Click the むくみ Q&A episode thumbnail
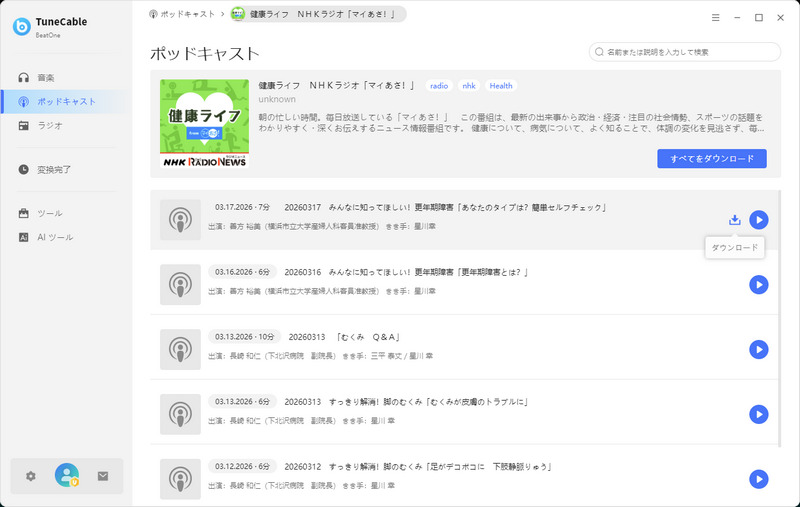The height and width of the screenshot is (507, 800). pyautogui.click(x=181, y=349)
